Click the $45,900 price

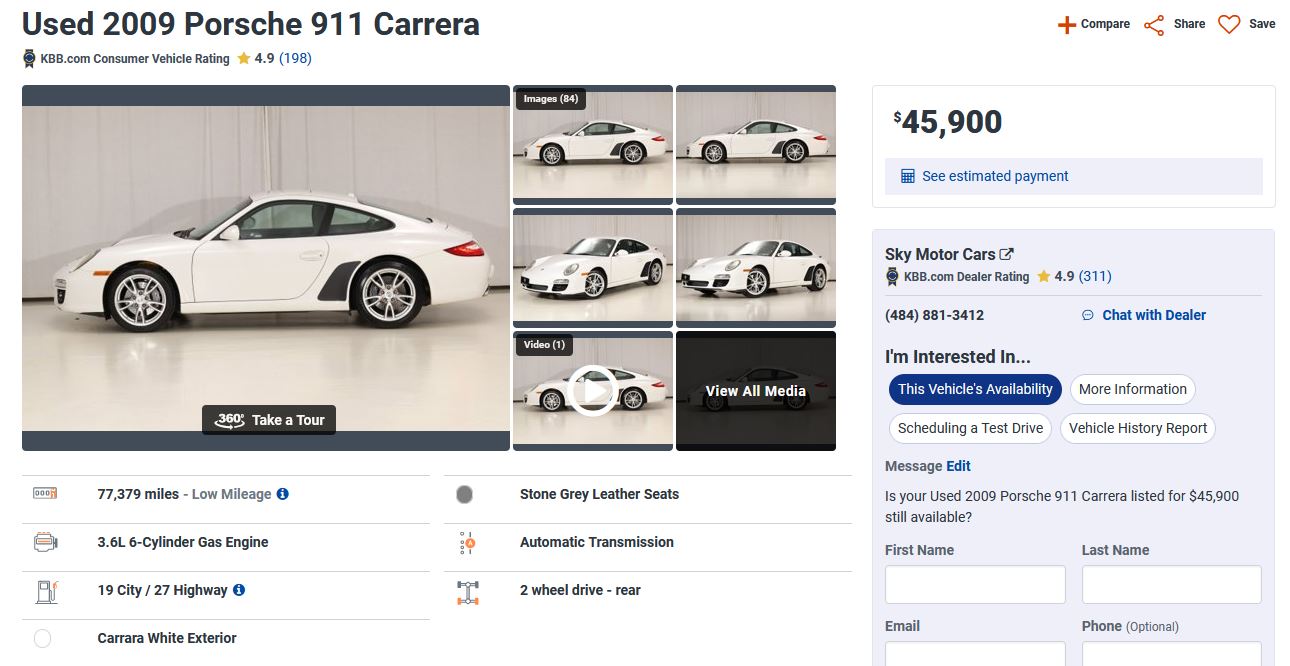click(x=948, y=122)
